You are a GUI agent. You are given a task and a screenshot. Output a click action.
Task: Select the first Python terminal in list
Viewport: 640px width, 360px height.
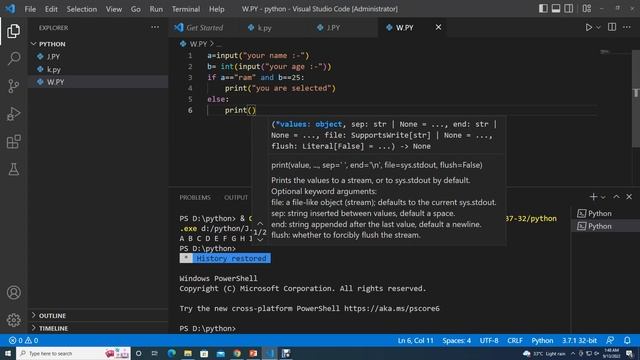[606, 213]
